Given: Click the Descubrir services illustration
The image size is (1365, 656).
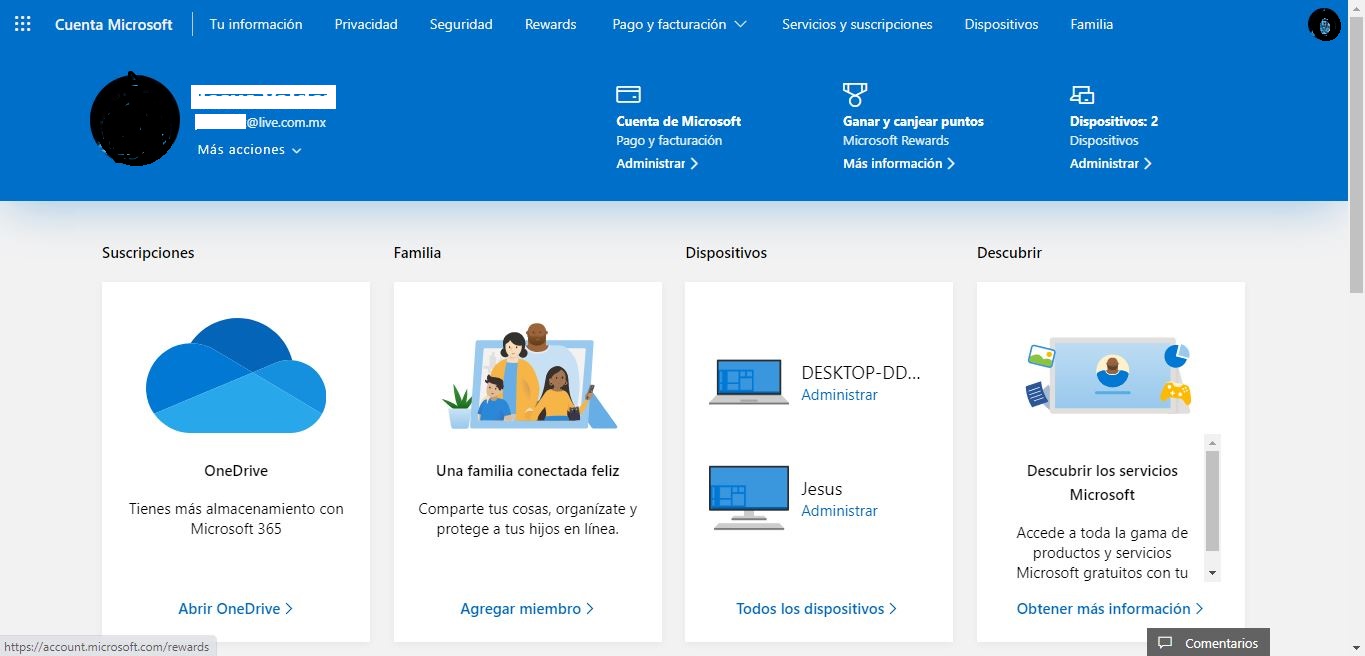Looking at the screenshot, I should pos(1110,375).
